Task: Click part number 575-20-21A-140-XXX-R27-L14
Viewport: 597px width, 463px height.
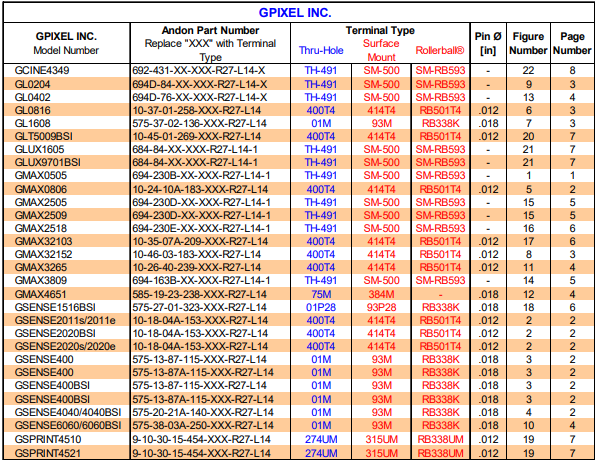Action: (203, 412)
